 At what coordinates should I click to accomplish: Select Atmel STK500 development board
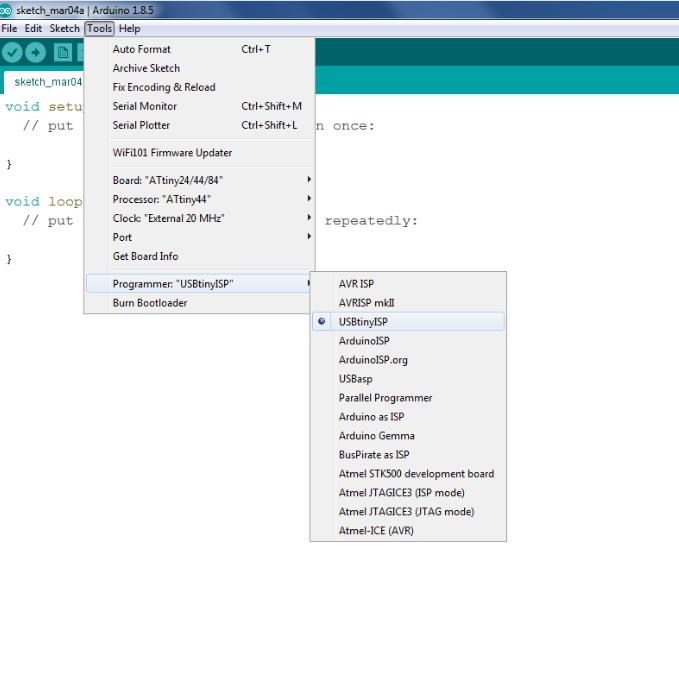tap(408, 474)
